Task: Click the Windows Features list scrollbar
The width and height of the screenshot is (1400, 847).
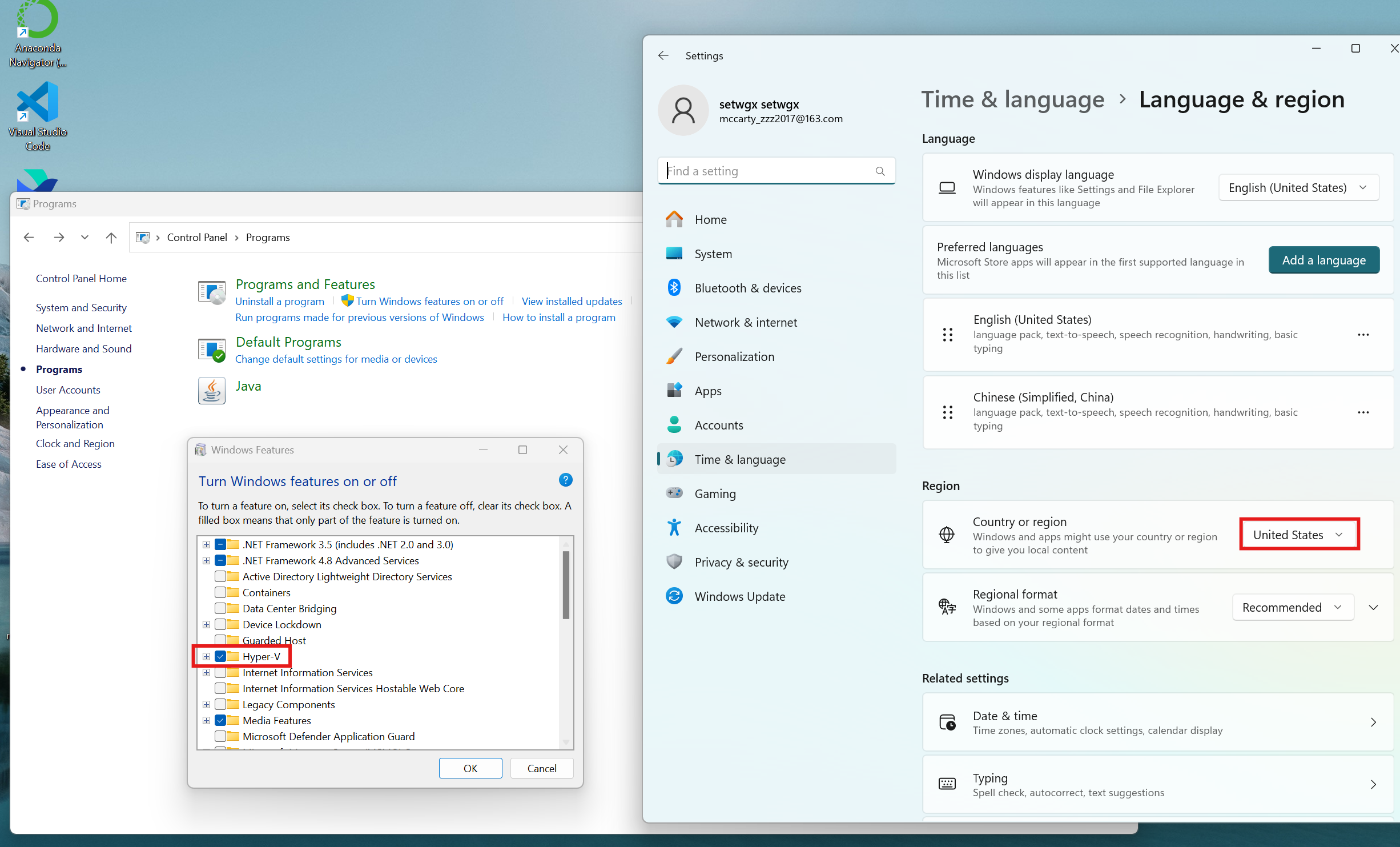Action: tap(566, 585)
